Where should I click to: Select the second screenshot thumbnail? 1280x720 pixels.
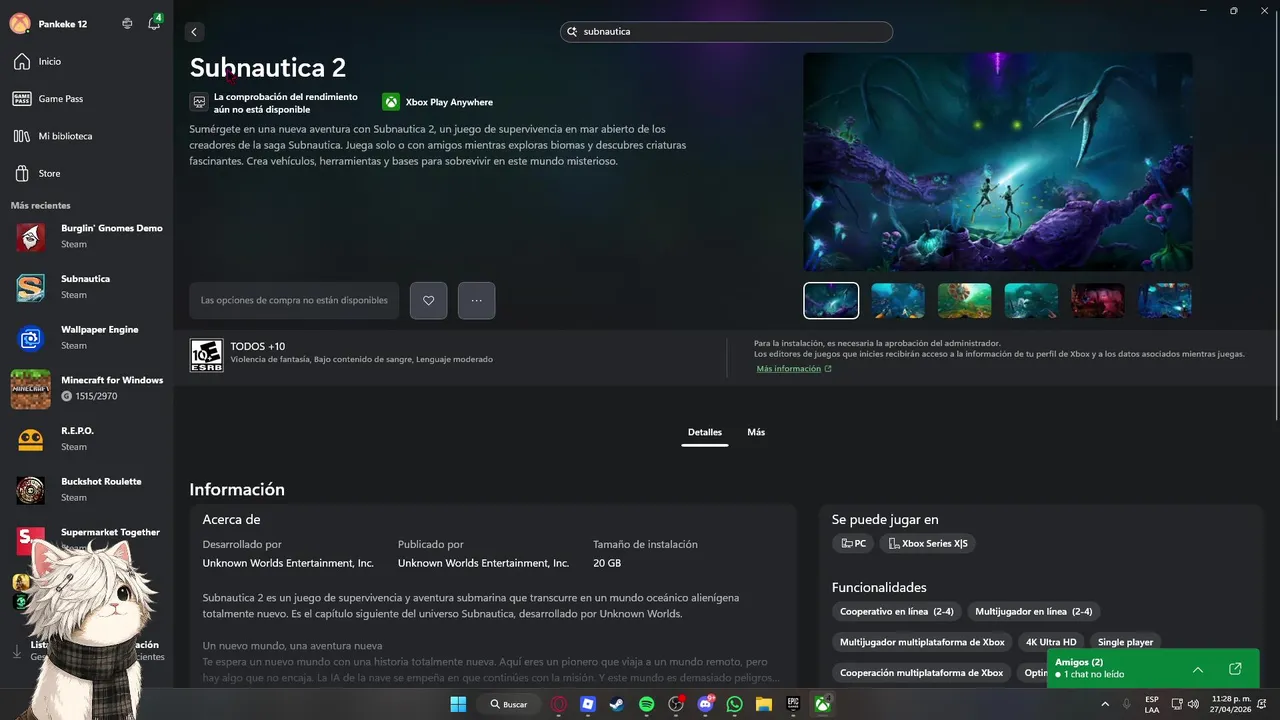(x=897, y=300)
